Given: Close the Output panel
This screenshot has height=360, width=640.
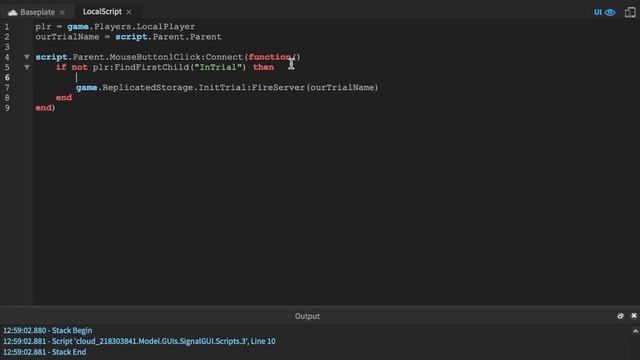Looking at the screenshot, I should coord(634,316).
